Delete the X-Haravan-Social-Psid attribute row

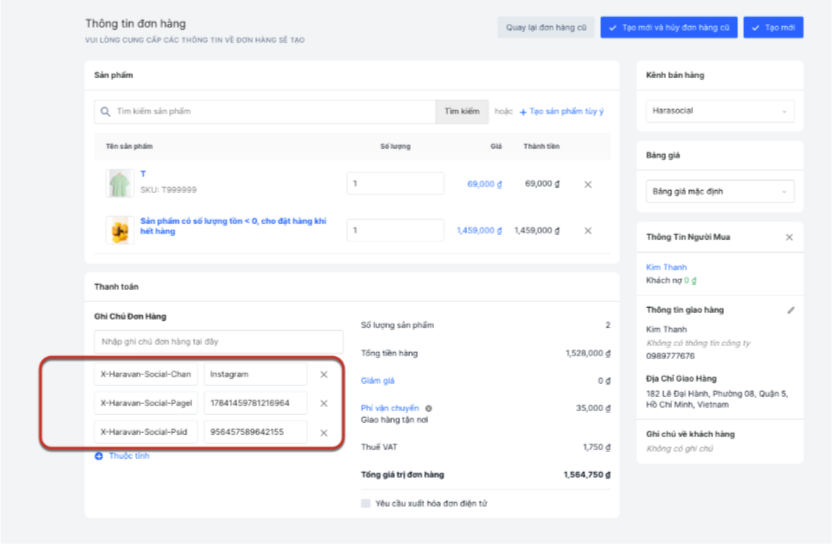[x=324, y=433]
